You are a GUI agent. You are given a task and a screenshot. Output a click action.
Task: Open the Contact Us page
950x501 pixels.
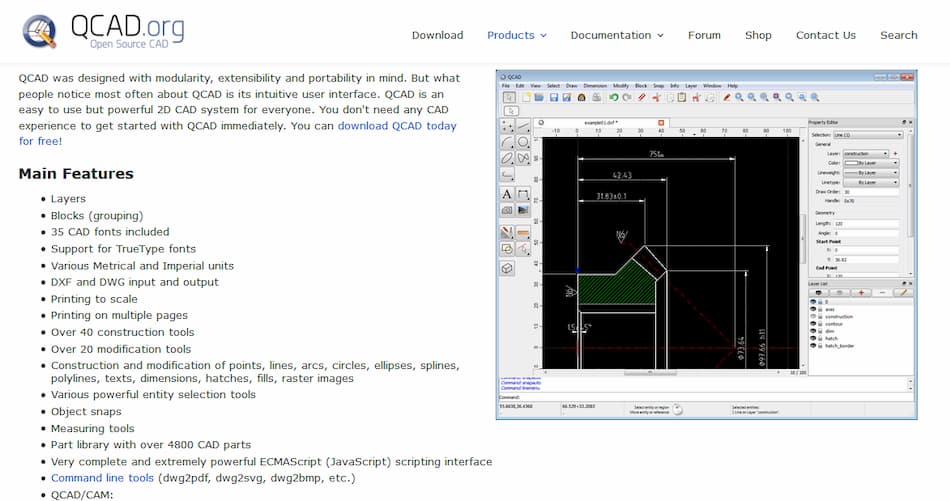826,35
